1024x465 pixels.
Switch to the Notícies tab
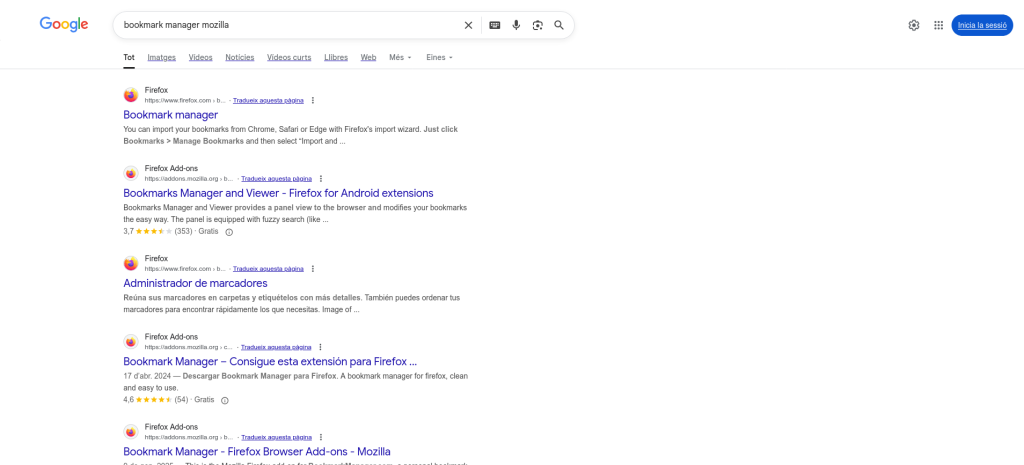click(x=239, y=57)
